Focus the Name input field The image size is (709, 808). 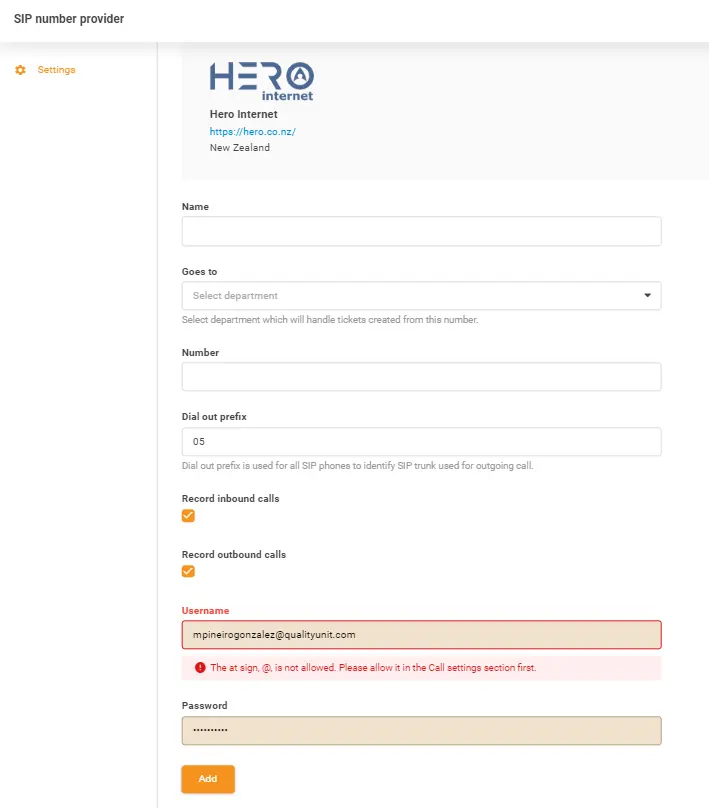pyautogui.click(x=420, y=231)
